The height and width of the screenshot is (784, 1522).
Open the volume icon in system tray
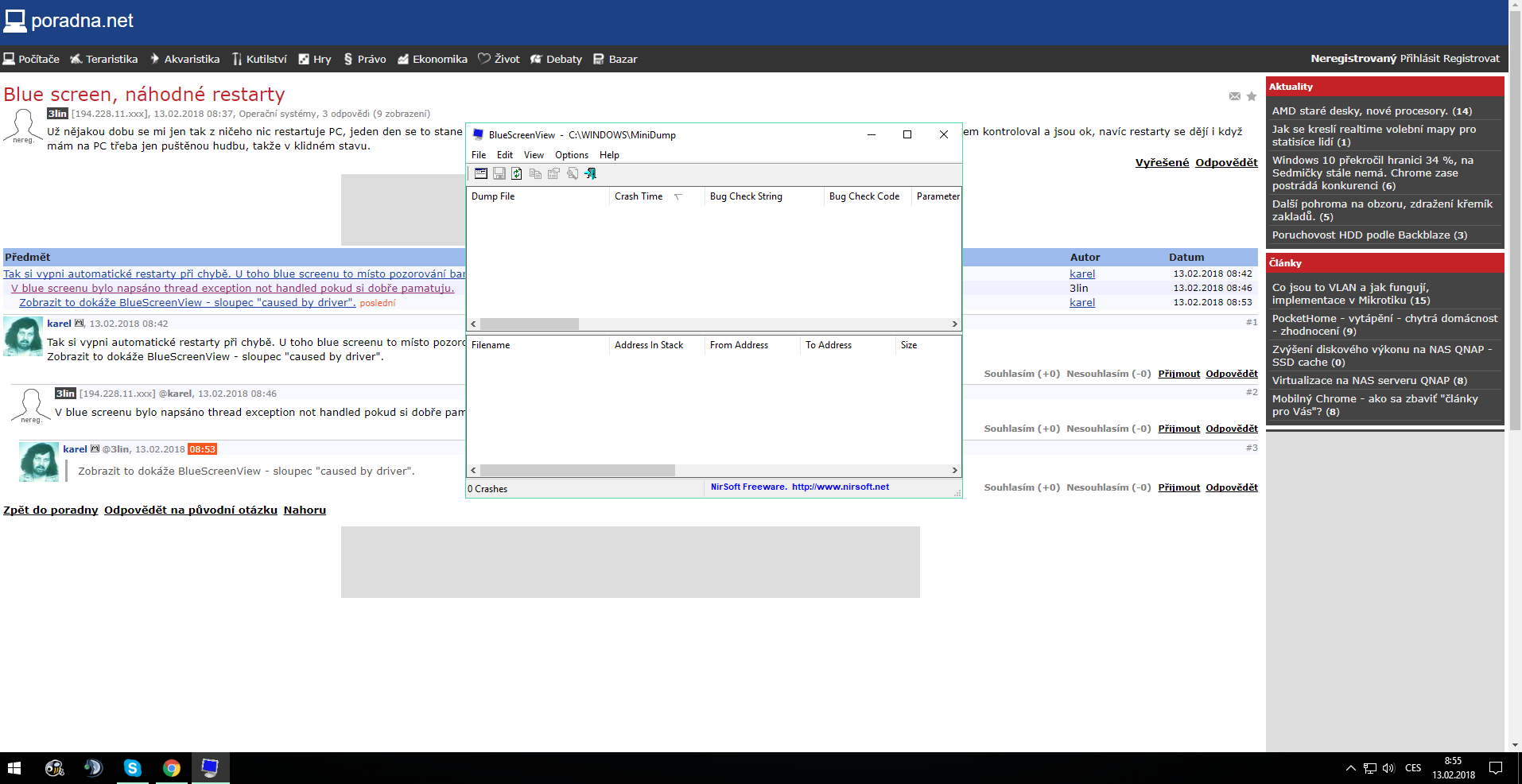[x=1388, y=768]
